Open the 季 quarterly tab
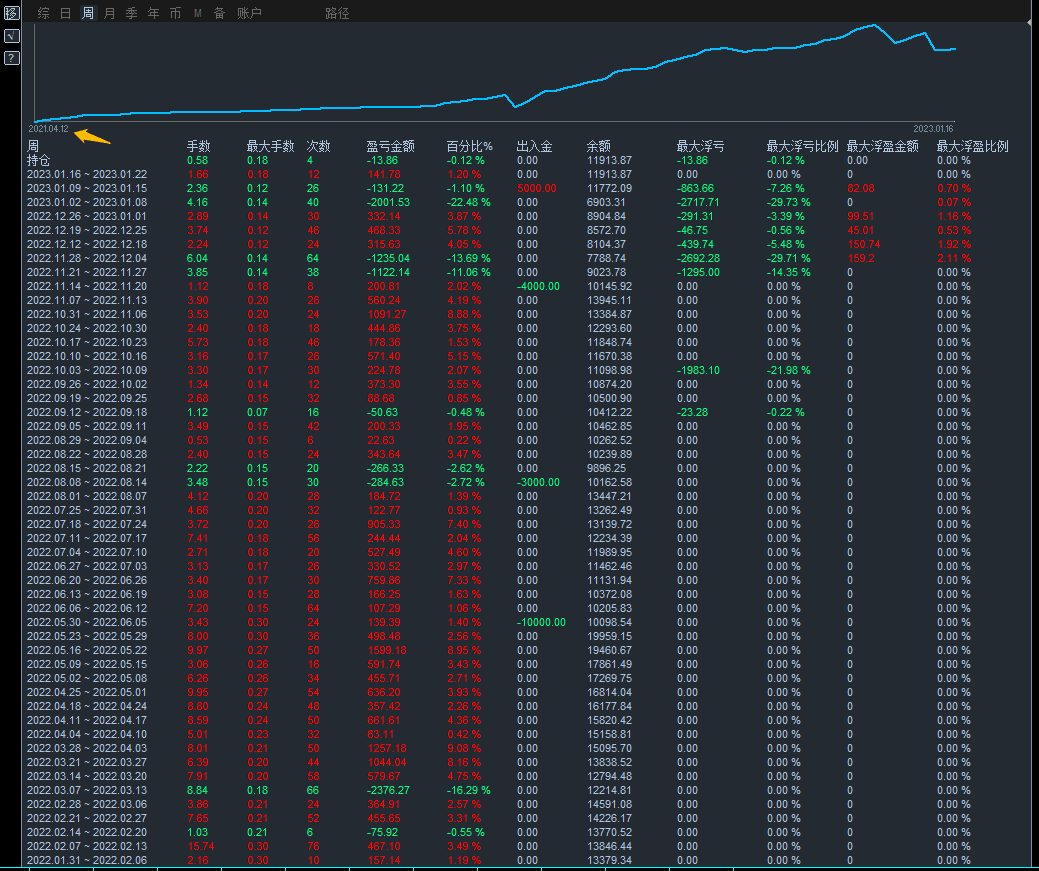This screenshot has height=871, width=1039. (x=132, y=13)
